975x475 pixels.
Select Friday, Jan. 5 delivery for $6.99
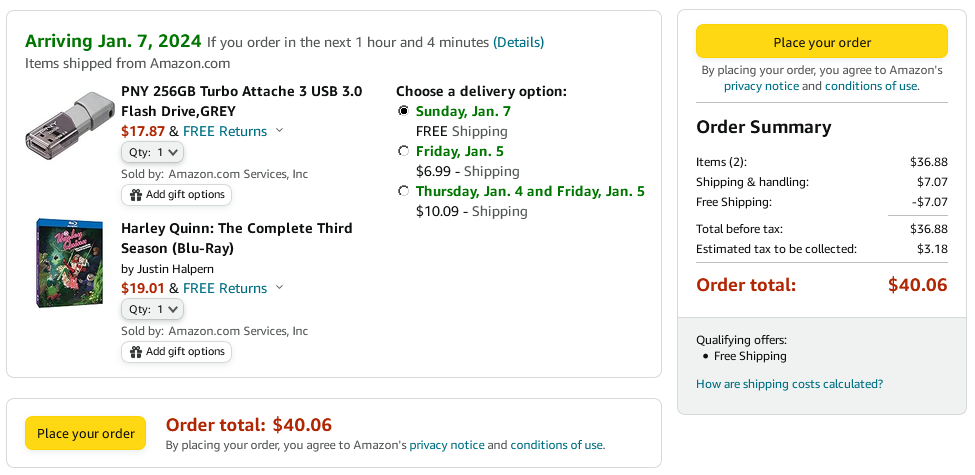404,150
